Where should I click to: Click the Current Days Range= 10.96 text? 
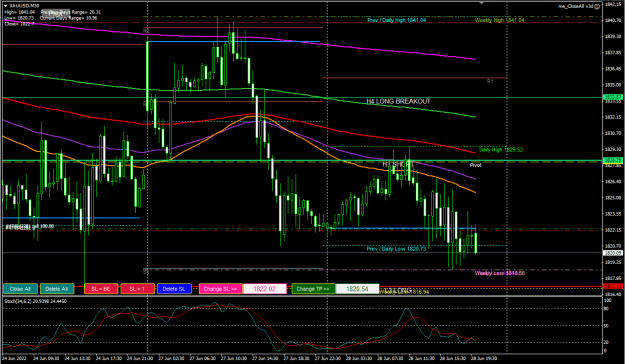68,18
